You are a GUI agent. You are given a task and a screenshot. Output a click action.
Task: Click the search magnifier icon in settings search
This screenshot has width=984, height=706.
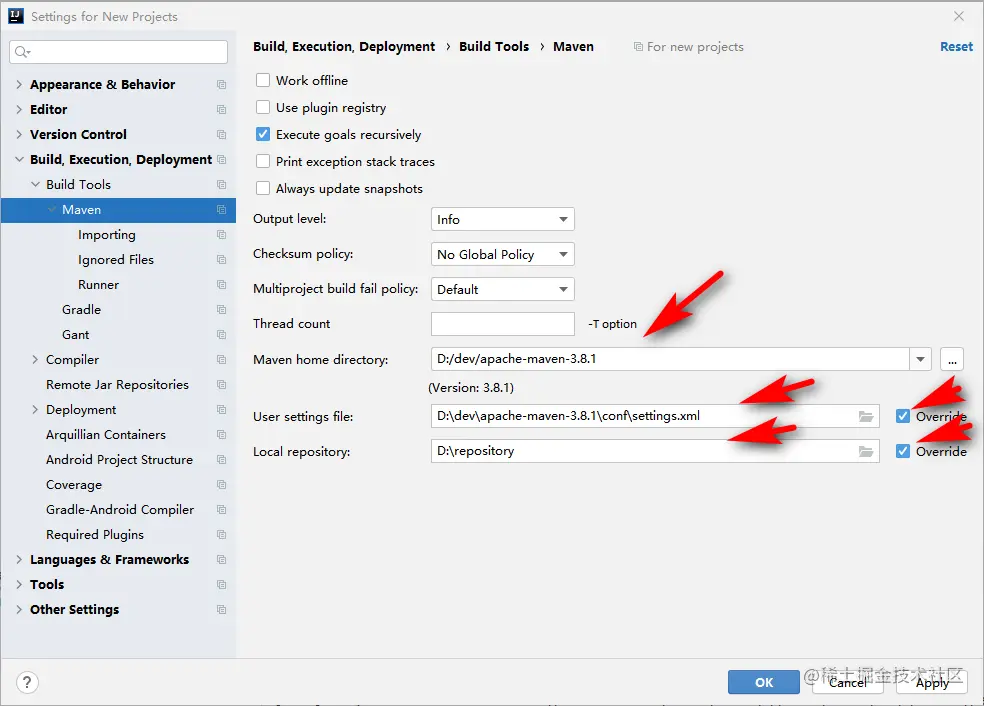click(22, 52)
